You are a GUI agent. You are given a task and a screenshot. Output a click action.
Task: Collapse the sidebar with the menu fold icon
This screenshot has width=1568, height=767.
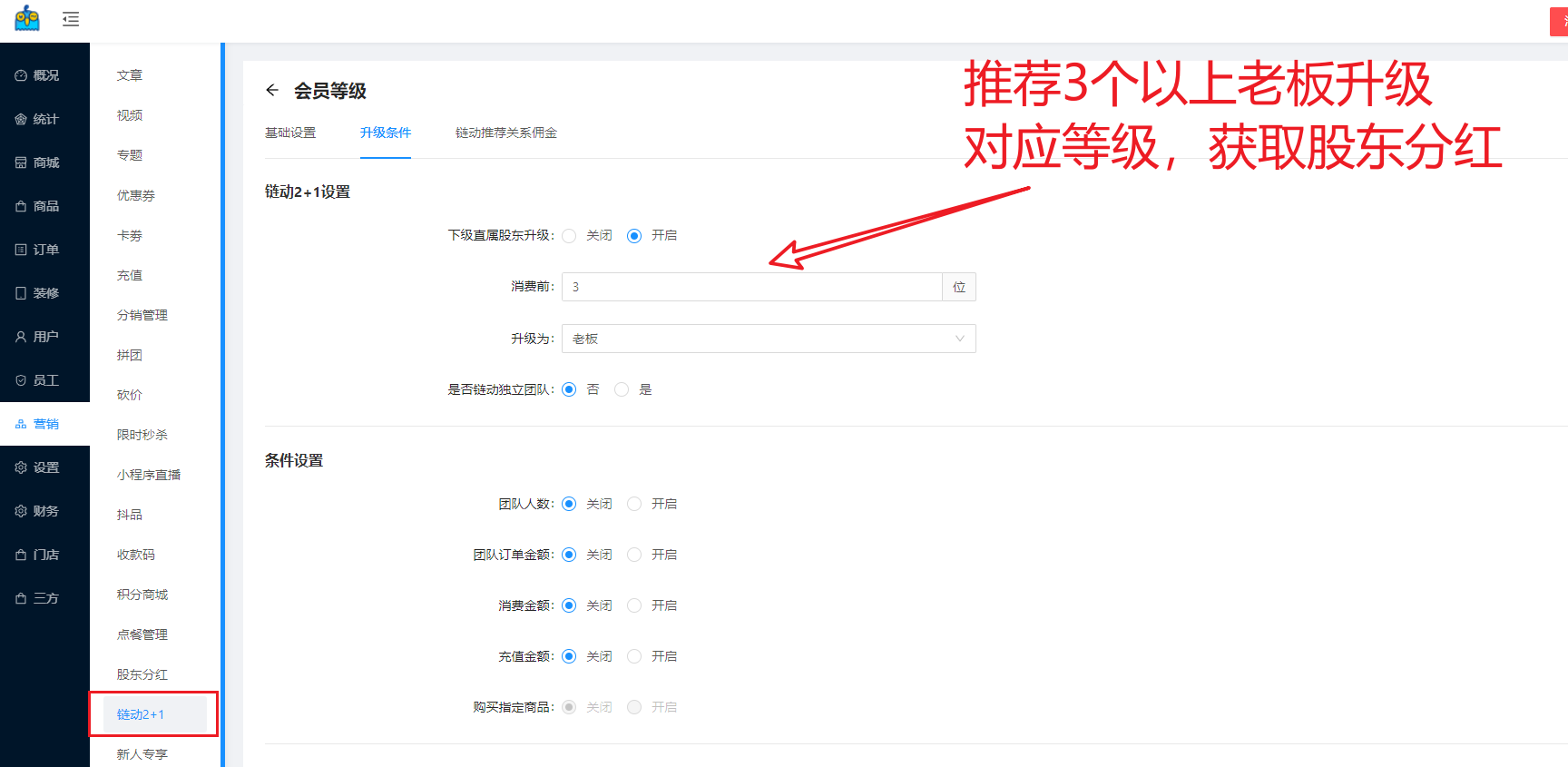(x=71, y=19)
